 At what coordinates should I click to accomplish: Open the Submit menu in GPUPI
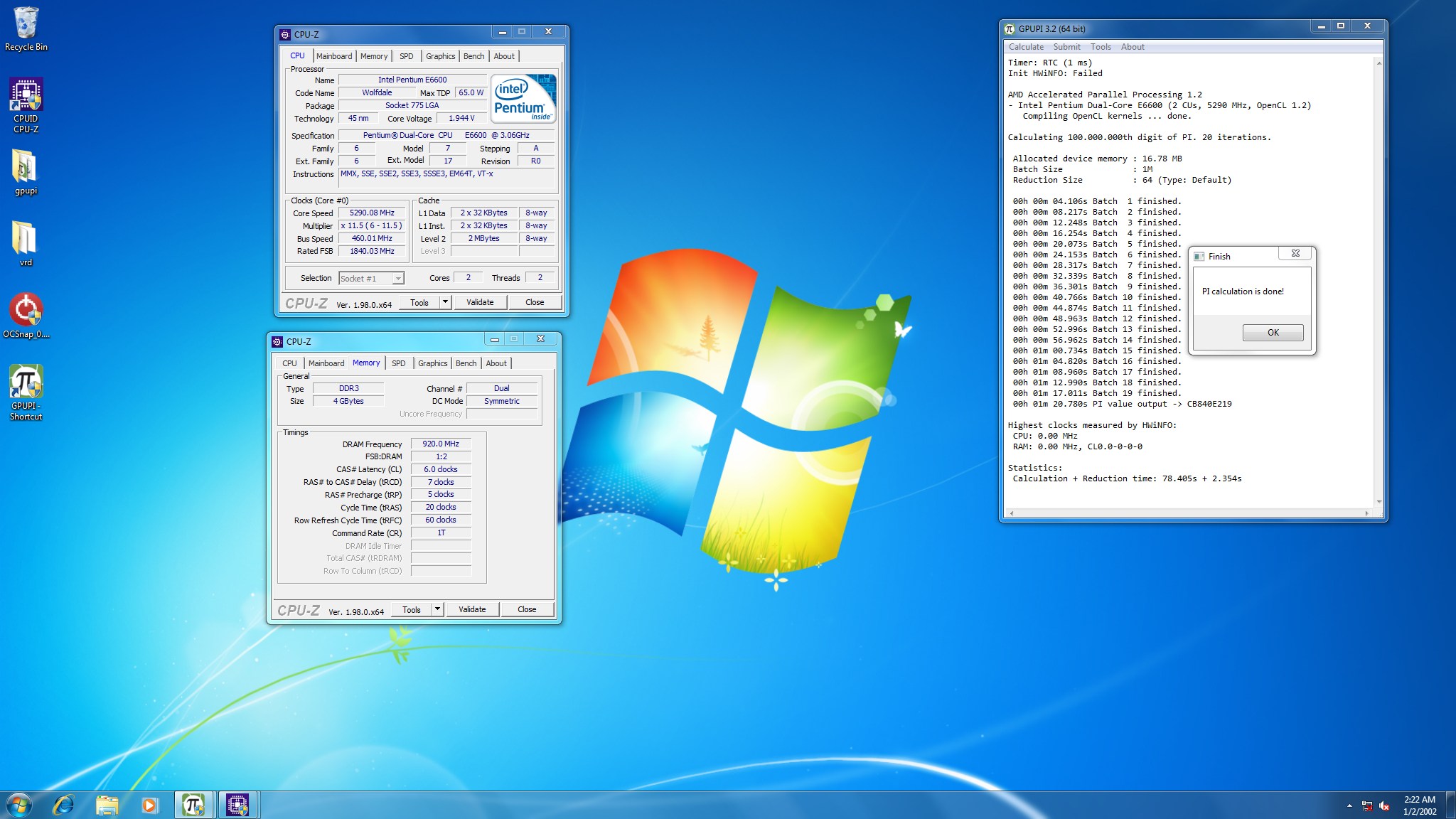[x=1066, y=47]
